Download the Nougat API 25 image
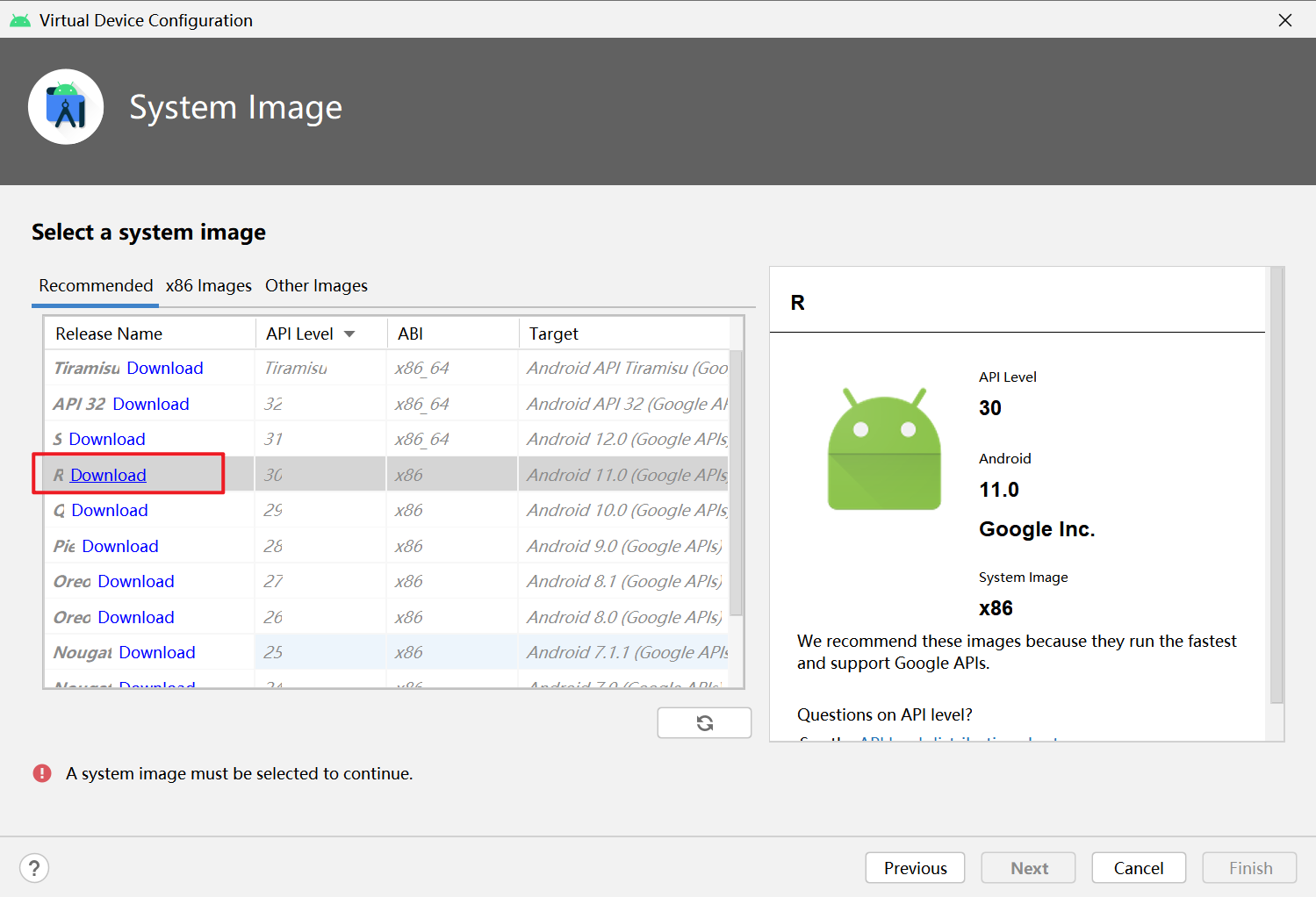 pos(157,652)
